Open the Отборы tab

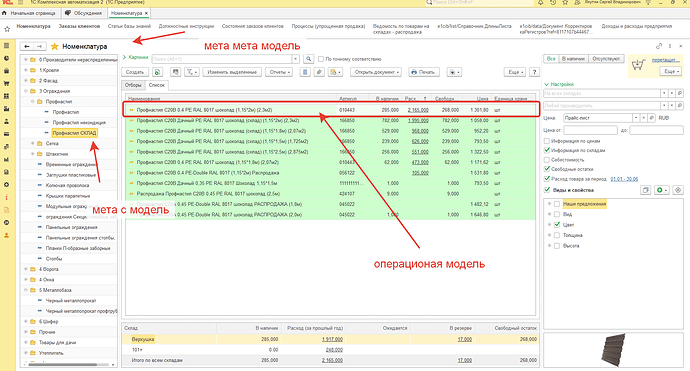pos(133,85)
